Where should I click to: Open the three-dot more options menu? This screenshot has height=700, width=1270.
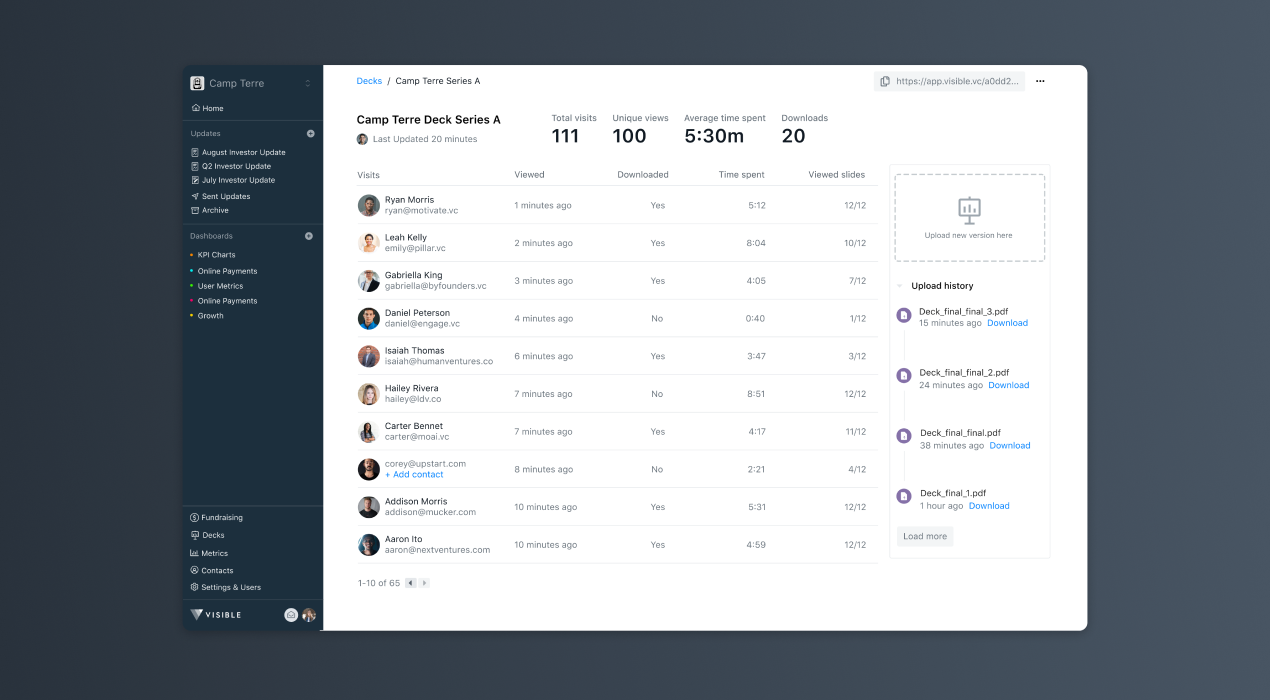click(x=1040, y=81)
